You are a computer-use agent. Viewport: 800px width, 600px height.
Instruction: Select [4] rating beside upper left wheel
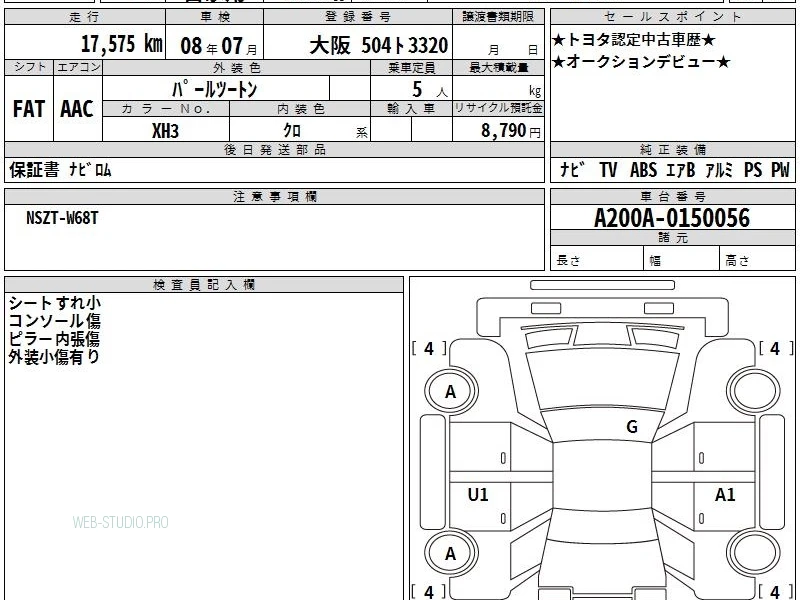tap(429, 348)
